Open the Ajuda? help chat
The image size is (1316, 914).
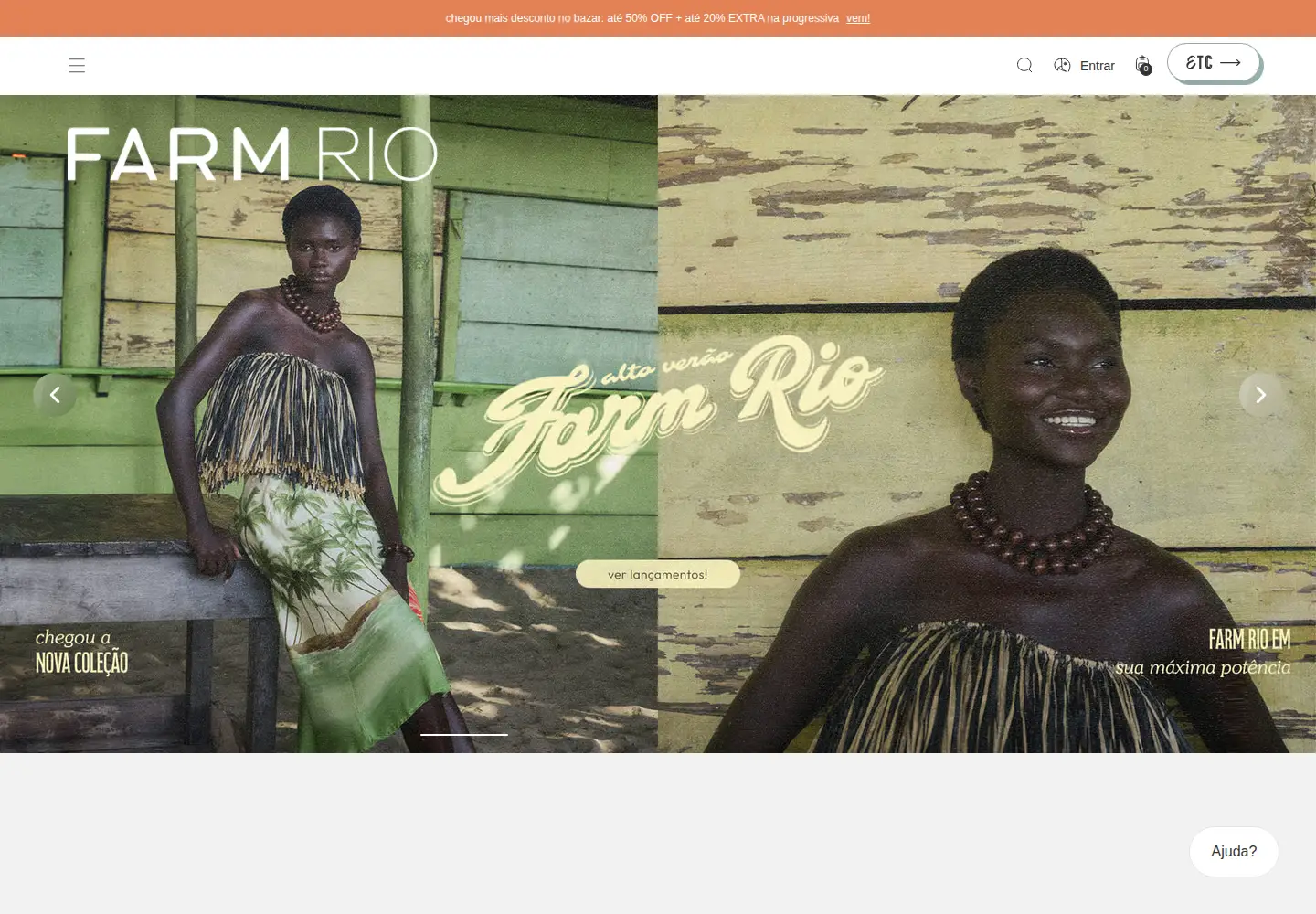point(1234,852)
